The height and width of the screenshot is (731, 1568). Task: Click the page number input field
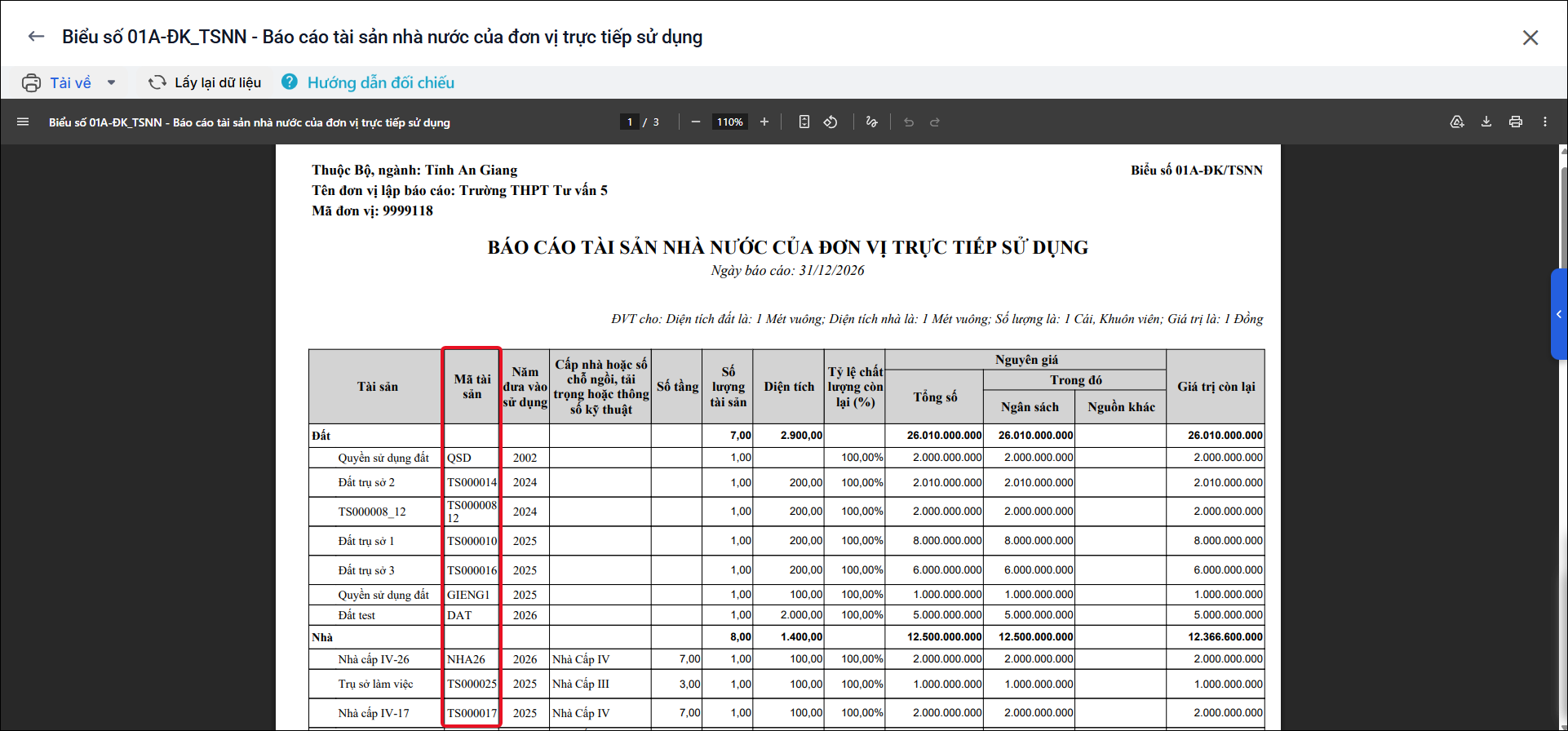point(629,122)
